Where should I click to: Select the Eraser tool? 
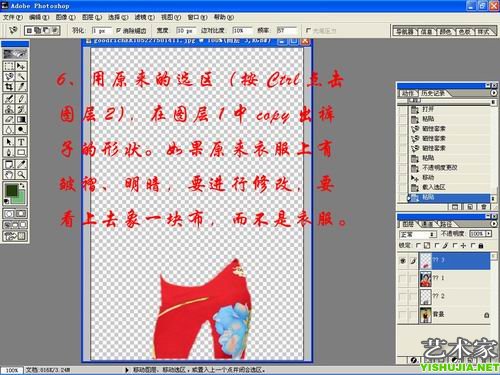[9, 119]
